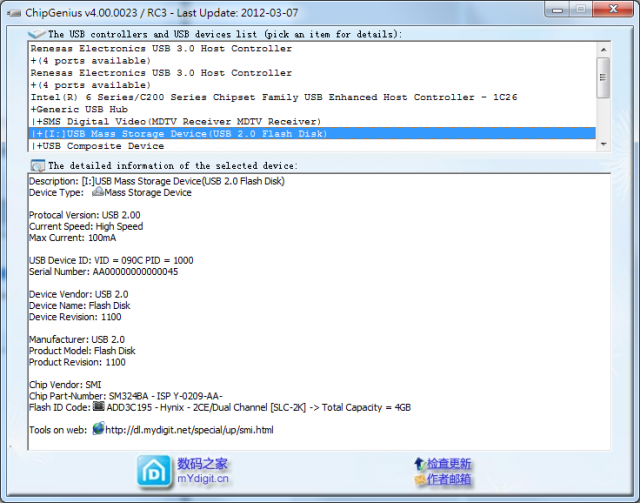Click the globe icon beside tools URL
Viewport: 640px width, 503px height.
tap(98, 429)
